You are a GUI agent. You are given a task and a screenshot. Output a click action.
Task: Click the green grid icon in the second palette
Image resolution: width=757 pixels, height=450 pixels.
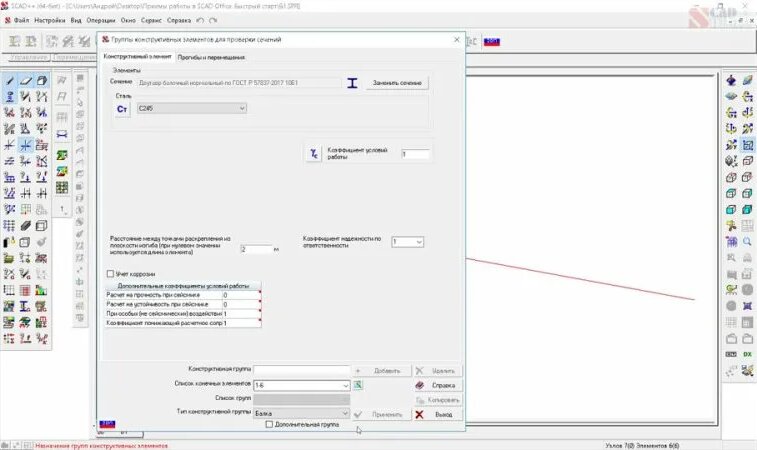(x=62, y=187)
